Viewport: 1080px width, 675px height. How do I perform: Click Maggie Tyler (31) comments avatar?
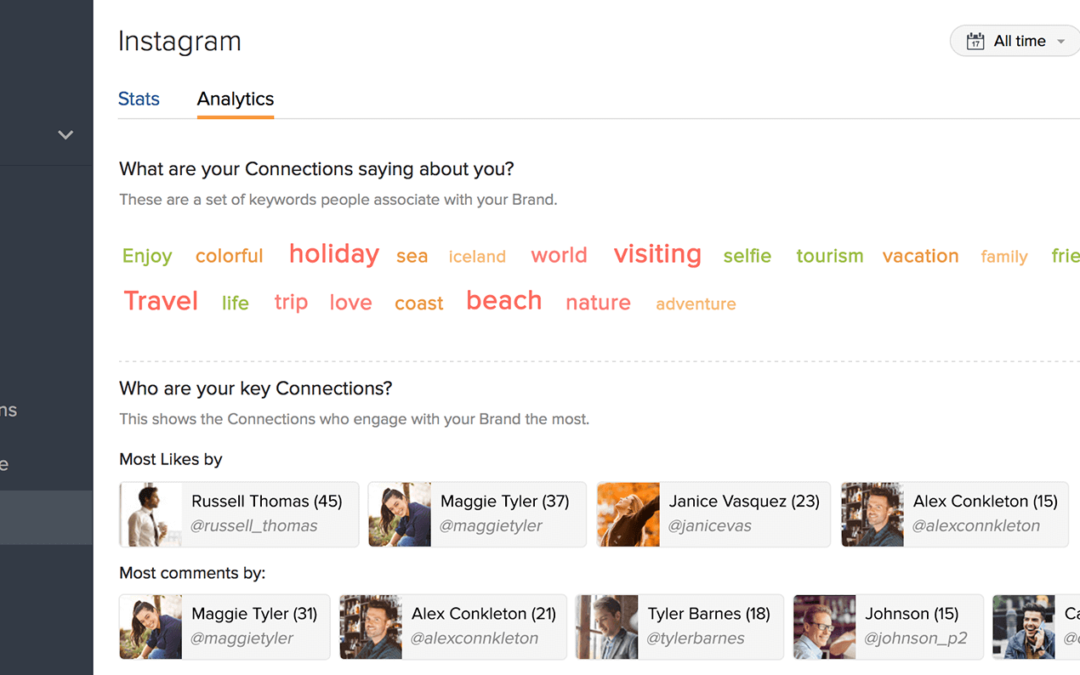coord(151,627)
